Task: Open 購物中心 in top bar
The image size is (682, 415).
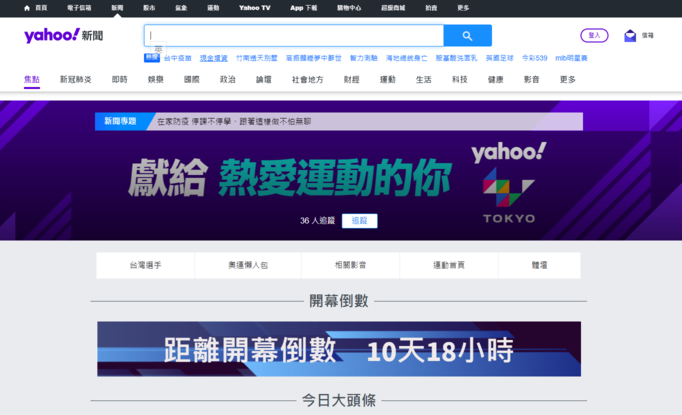Action: click(x=349, y=8)
